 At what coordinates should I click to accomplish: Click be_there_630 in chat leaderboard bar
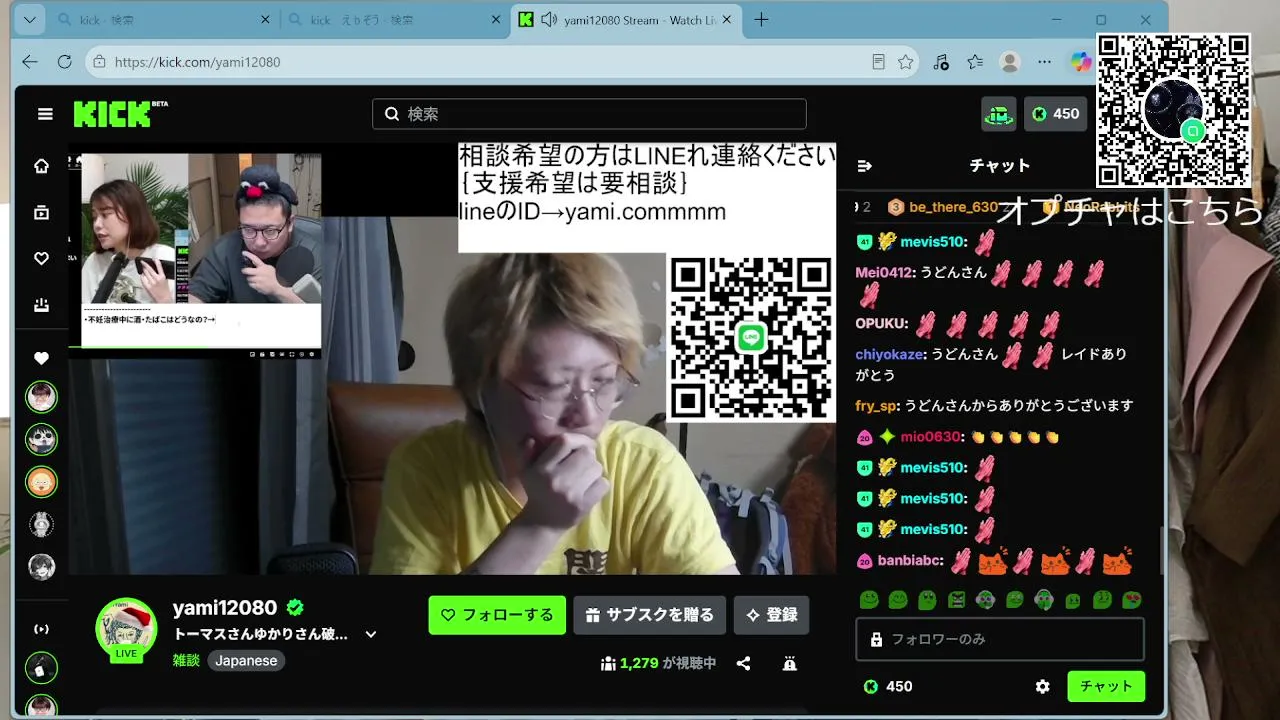[x=954, y=207]
